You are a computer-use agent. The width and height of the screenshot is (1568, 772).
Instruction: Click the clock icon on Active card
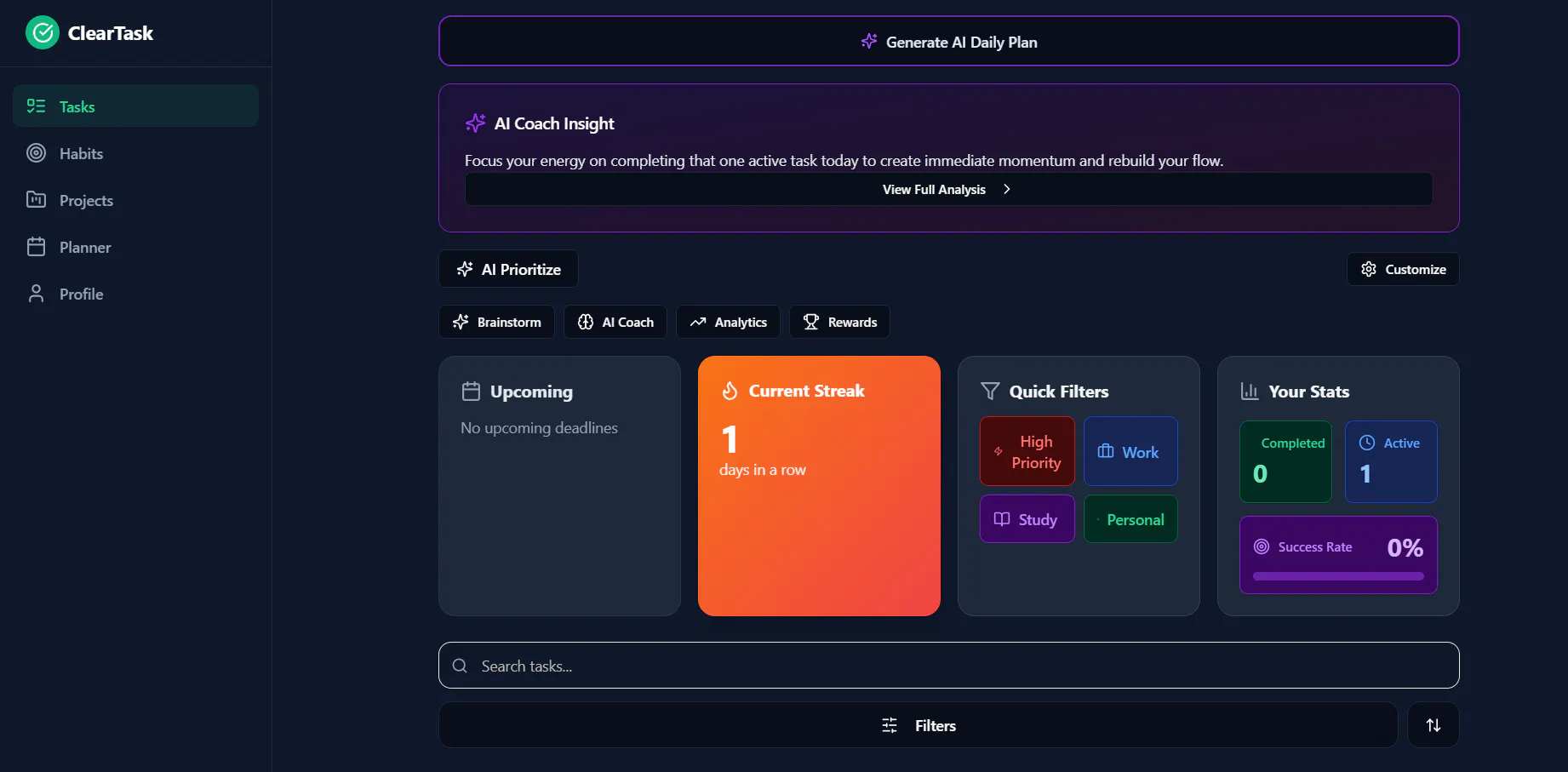(1367, 443)
